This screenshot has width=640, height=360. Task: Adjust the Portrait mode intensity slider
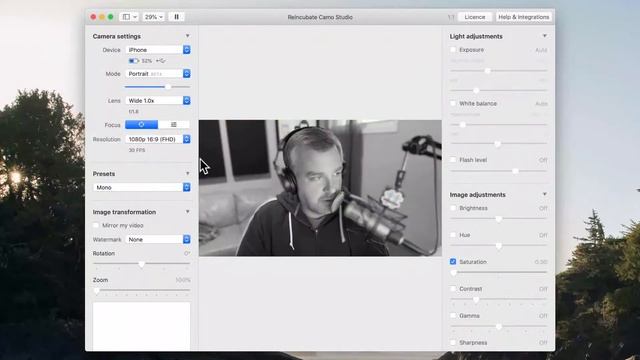click(167, 87)
